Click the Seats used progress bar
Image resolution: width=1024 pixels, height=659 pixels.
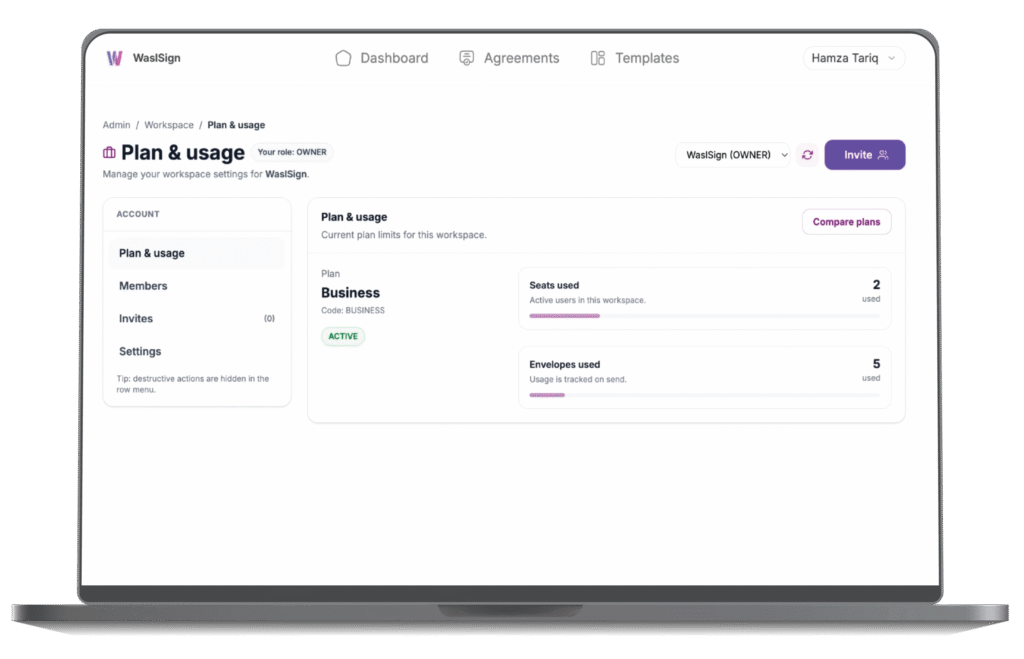click(x=704, y=316)
